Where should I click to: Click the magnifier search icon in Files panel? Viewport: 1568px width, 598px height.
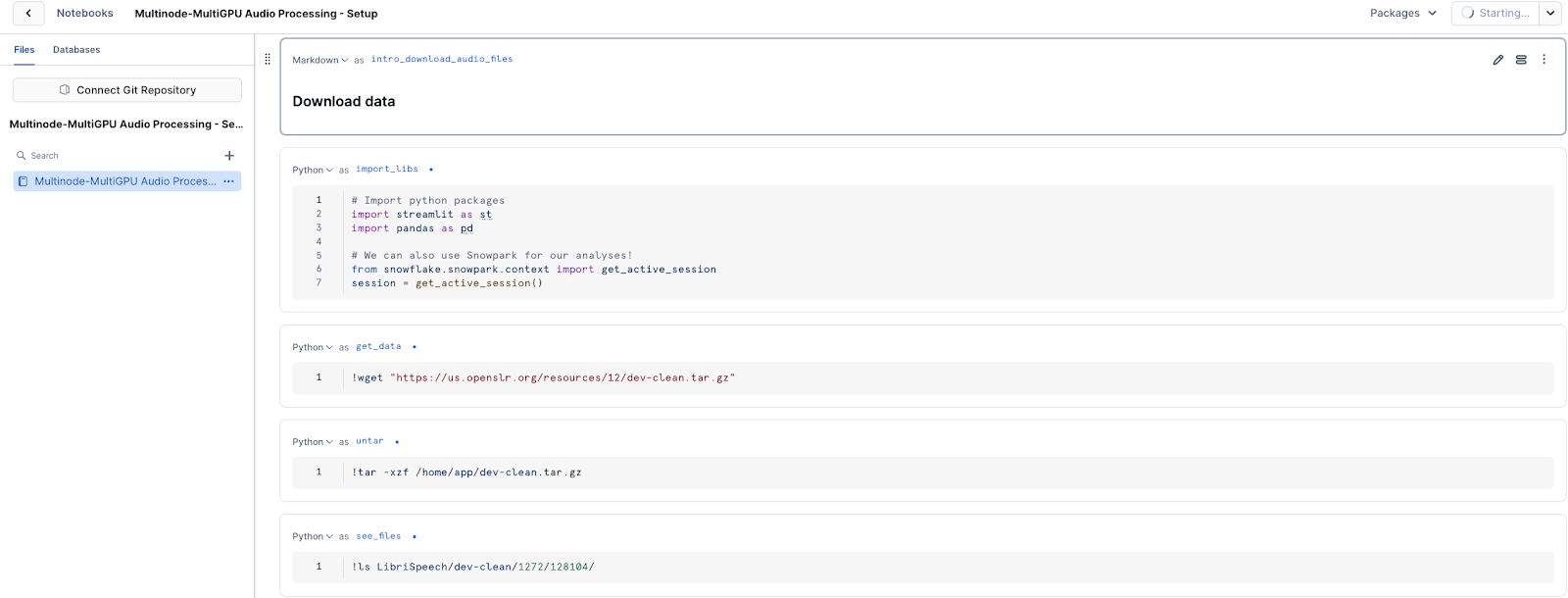[21, 155]
